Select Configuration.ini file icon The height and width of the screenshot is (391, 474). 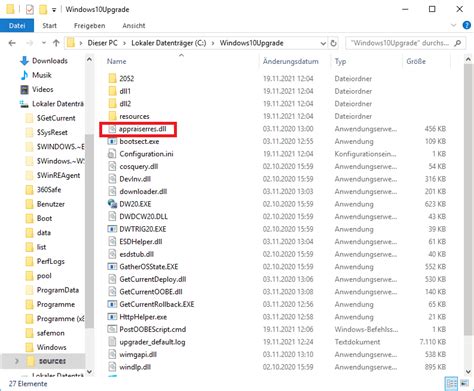112,154
